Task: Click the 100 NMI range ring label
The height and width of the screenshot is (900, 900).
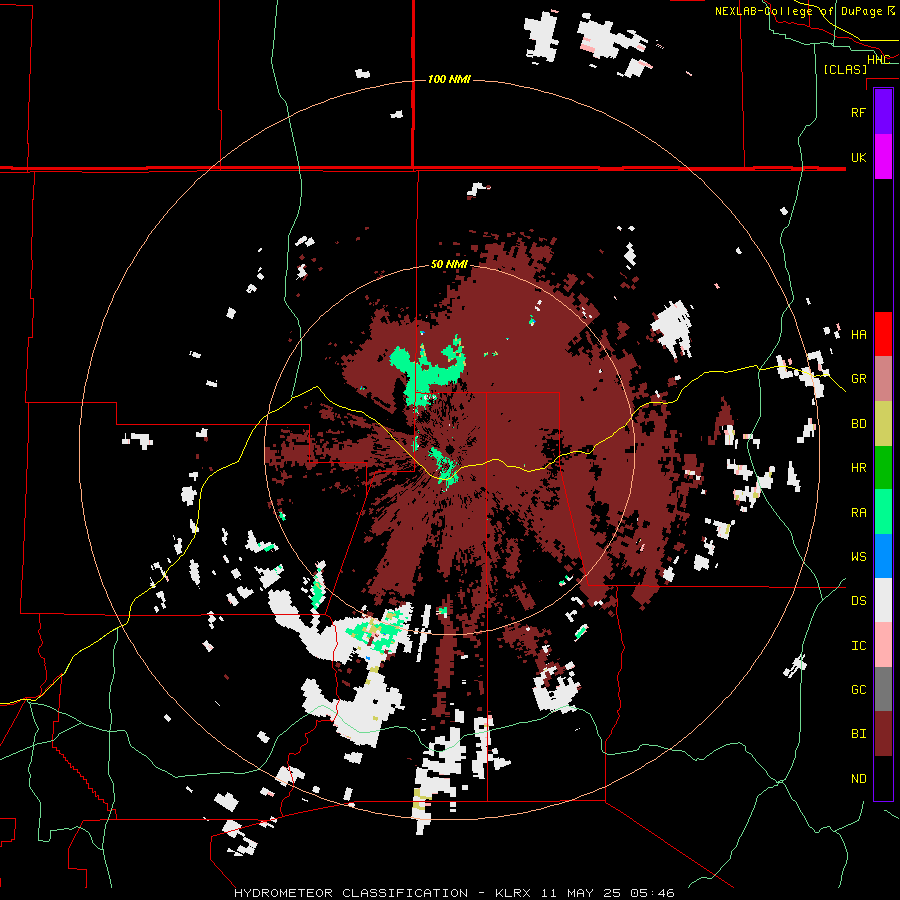Action: [x=449, y=79]
